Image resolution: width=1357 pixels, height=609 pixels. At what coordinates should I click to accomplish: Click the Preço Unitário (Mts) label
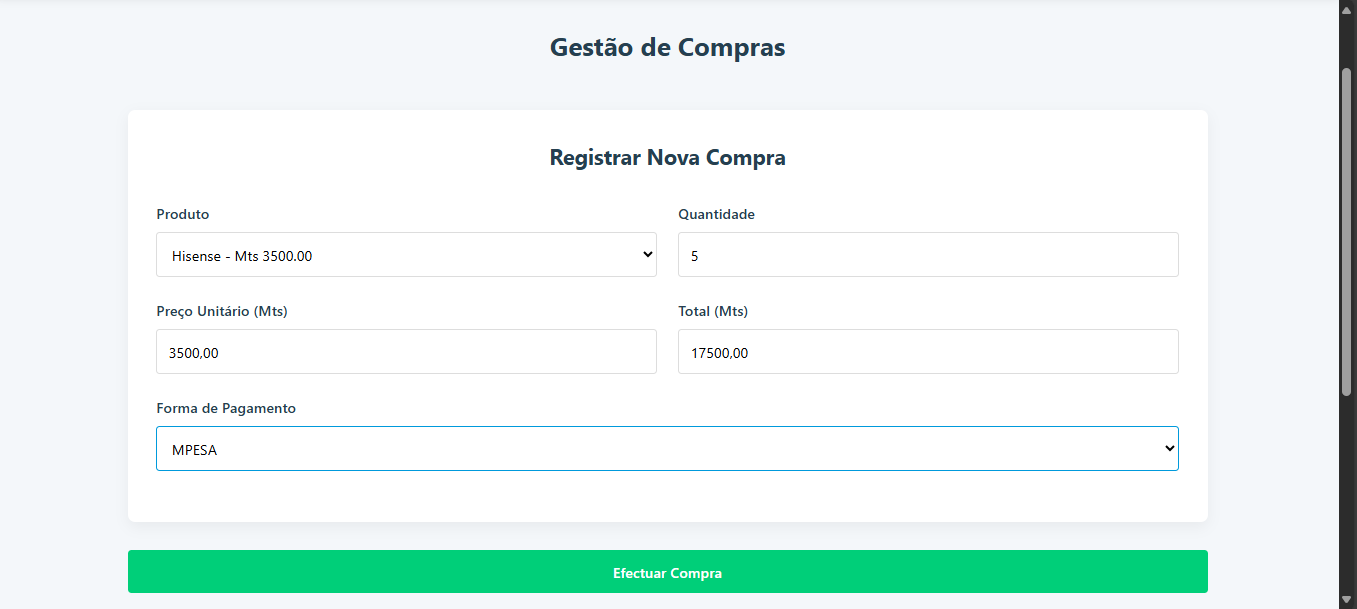tap(222, 311)
